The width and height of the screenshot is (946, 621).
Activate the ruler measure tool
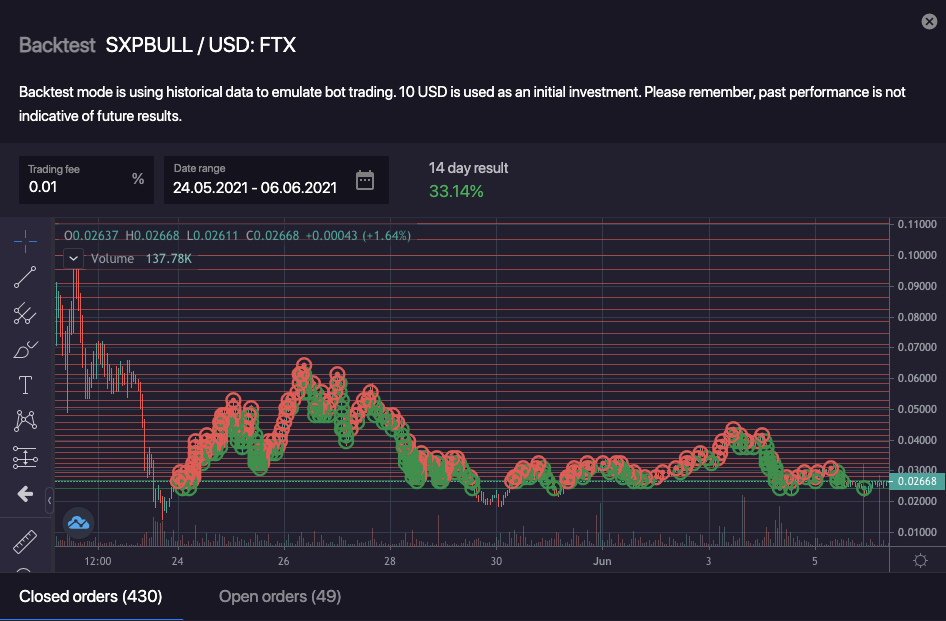pyautogui.click(x=25, y=542)
